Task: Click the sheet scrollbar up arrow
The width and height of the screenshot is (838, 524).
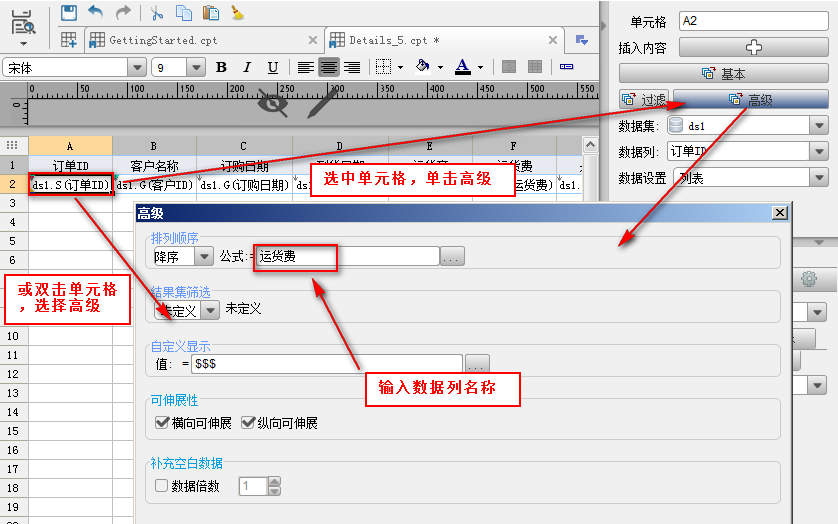Action: pos(590,145)
